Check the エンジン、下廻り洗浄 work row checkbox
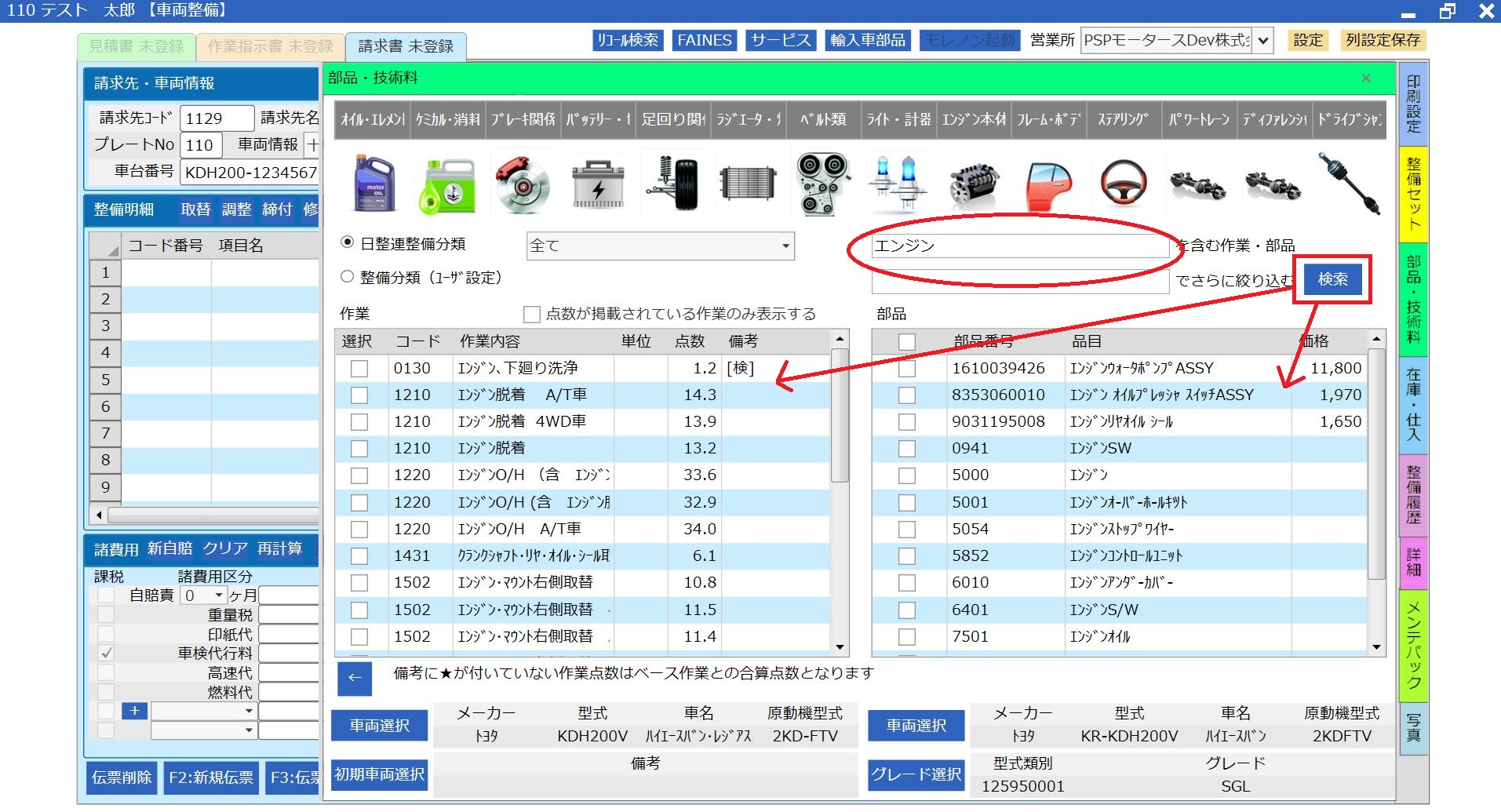 coord(359,369)
